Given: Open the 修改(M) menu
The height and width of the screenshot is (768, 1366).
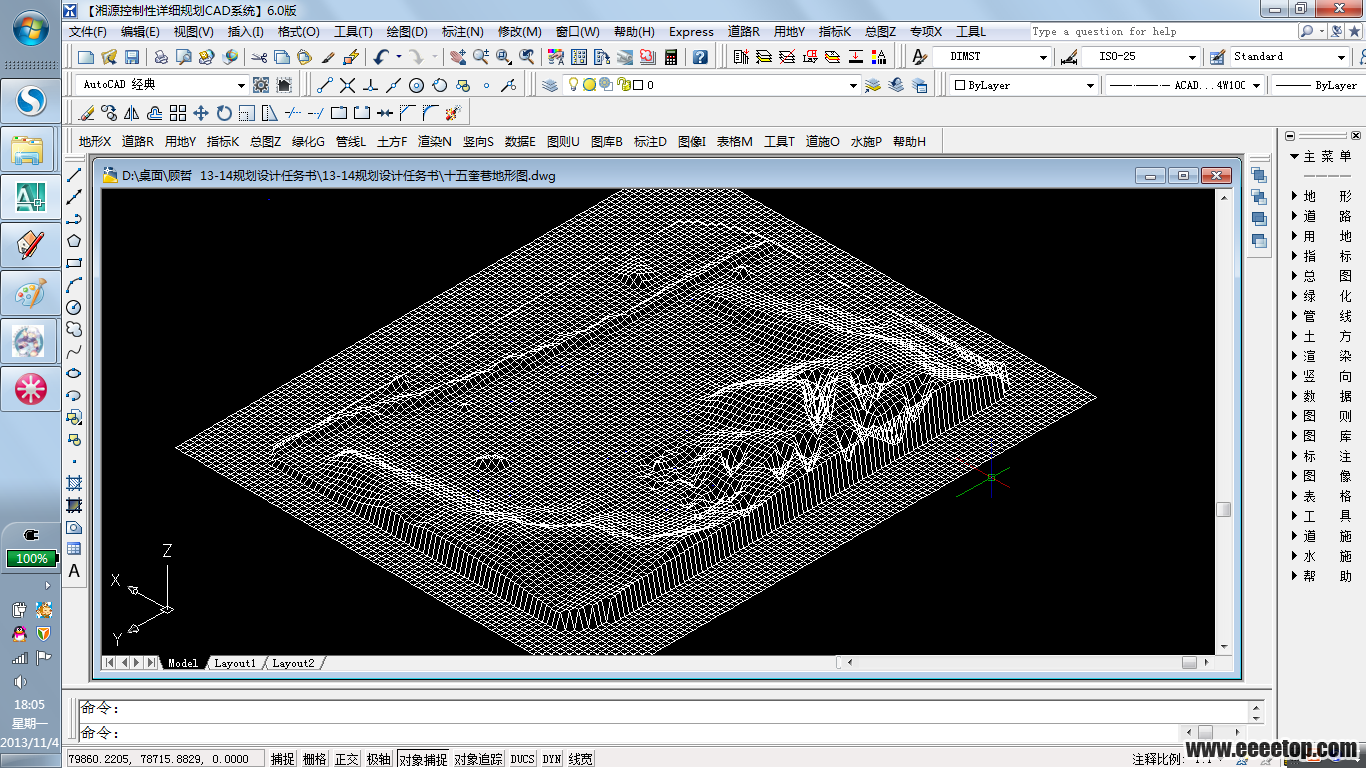Looking at the screenshot, I should pyautogui.click(x=519, y=32).
